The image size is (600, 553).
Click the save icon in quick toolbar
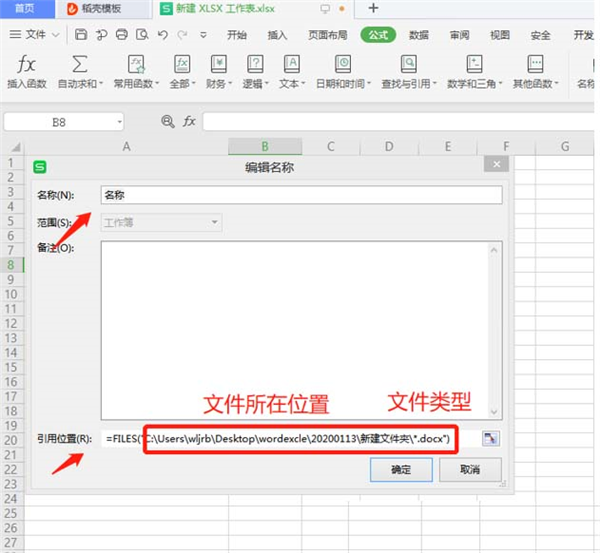point(81,34)
